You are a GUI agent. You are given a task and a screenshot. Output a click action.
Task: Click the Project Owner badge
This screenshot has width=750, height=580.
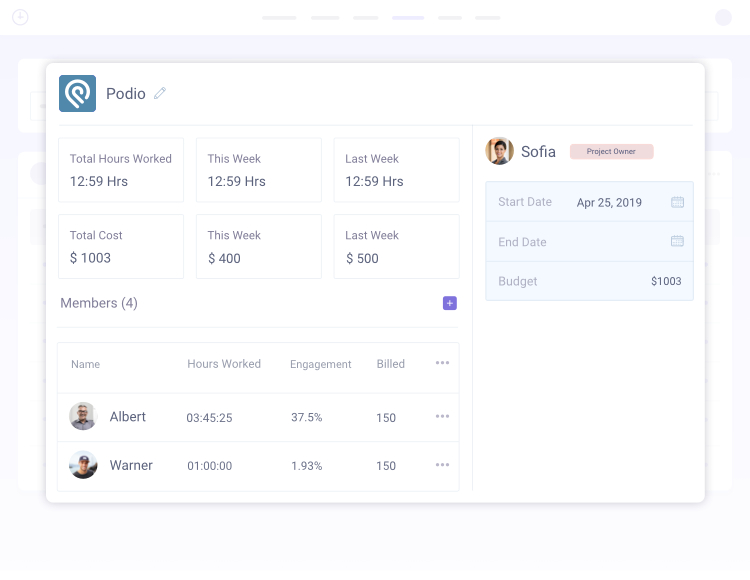611,152
